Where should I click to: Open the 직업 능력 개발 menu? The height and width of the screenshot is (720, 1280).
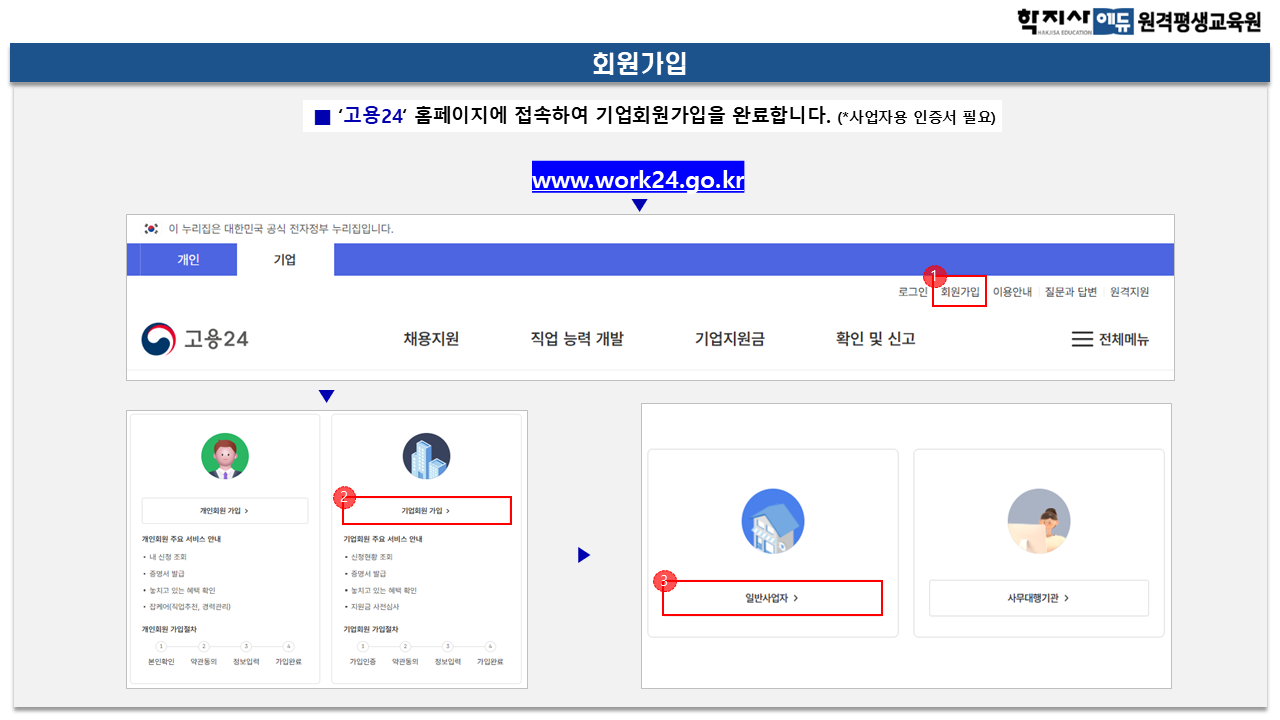[577, 339]
